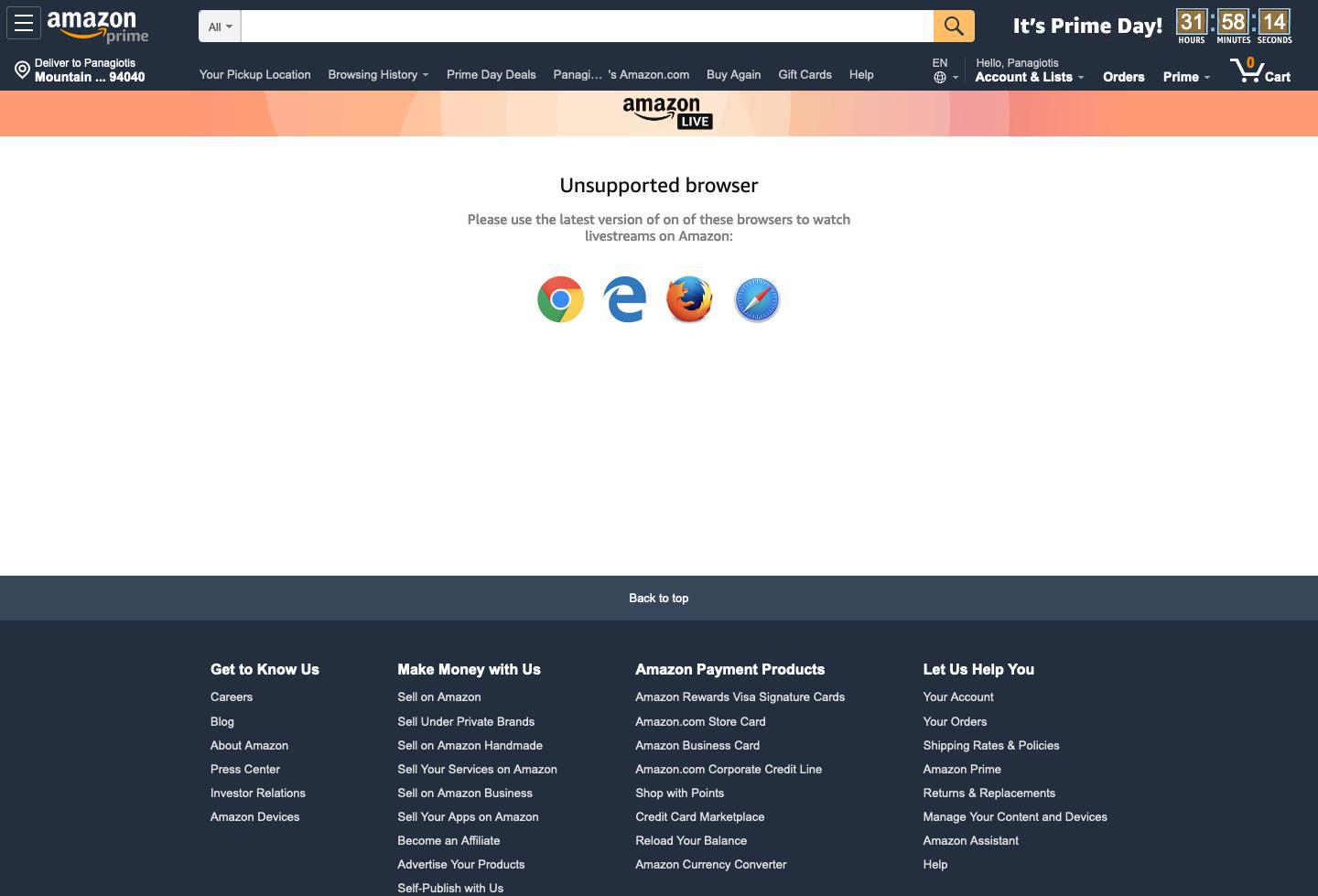View your Orders

(1123, 77)
